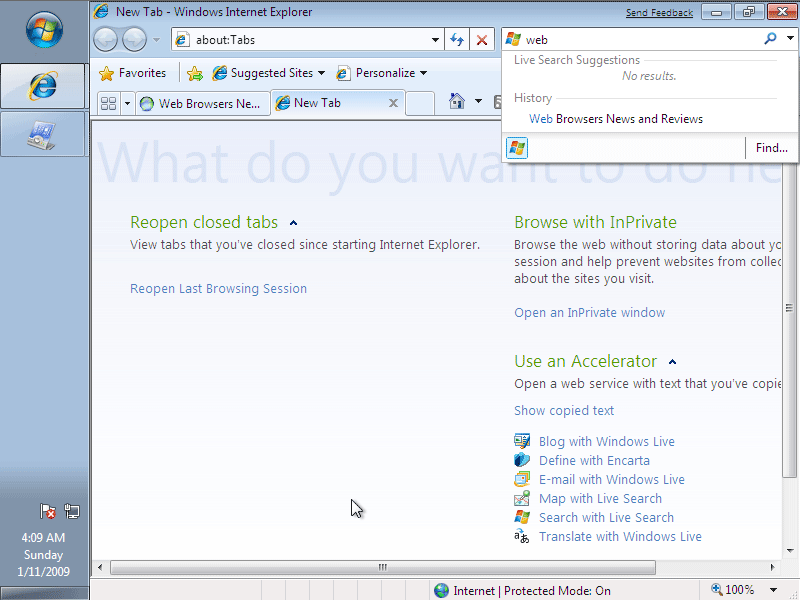800x600 pixels.
Task: Click Reopen Last Browsing Session link
Action: [218, 289]
